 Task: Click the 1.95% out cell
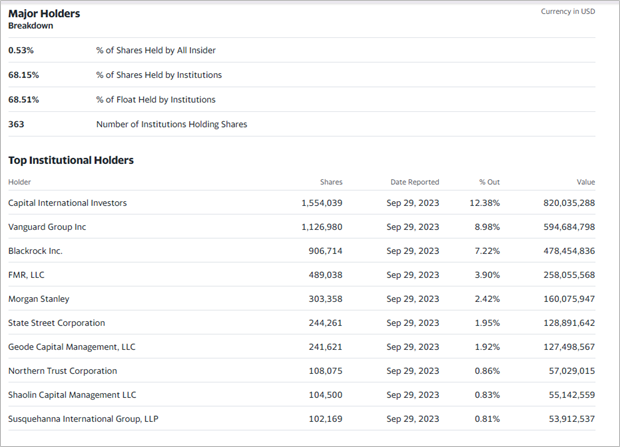[487, 323]
